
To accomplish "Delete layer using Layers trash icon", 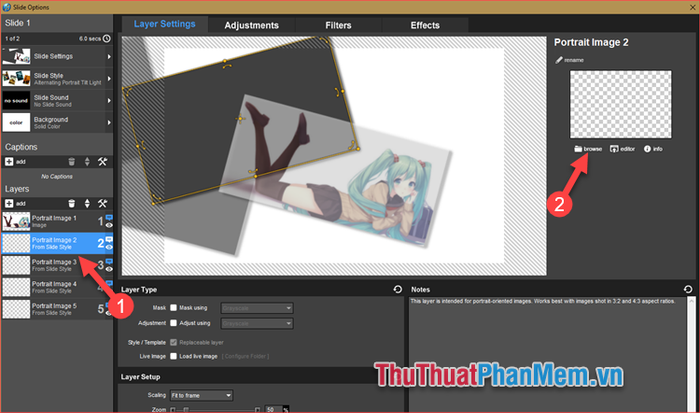I will coord(71,204).
